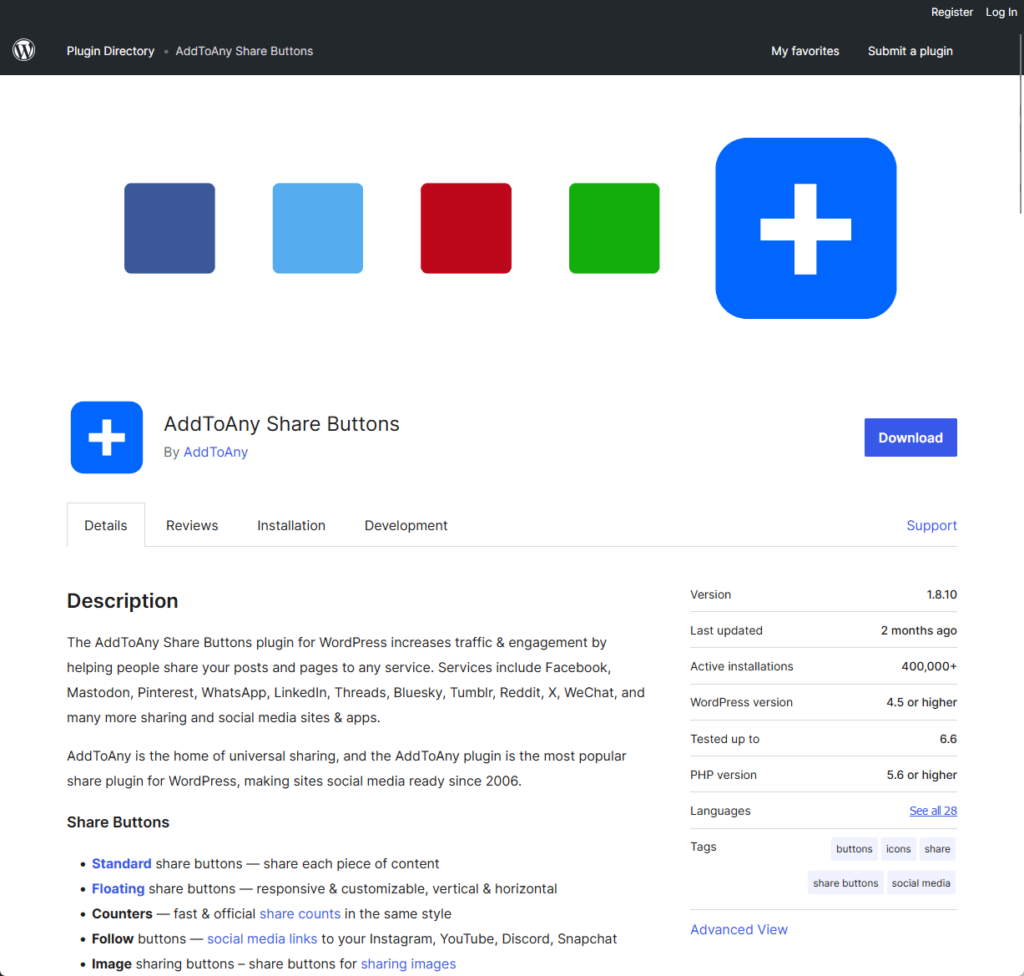Click the version value 1.8.10
Screen dimensions: 1024x976
pos(942,594)
